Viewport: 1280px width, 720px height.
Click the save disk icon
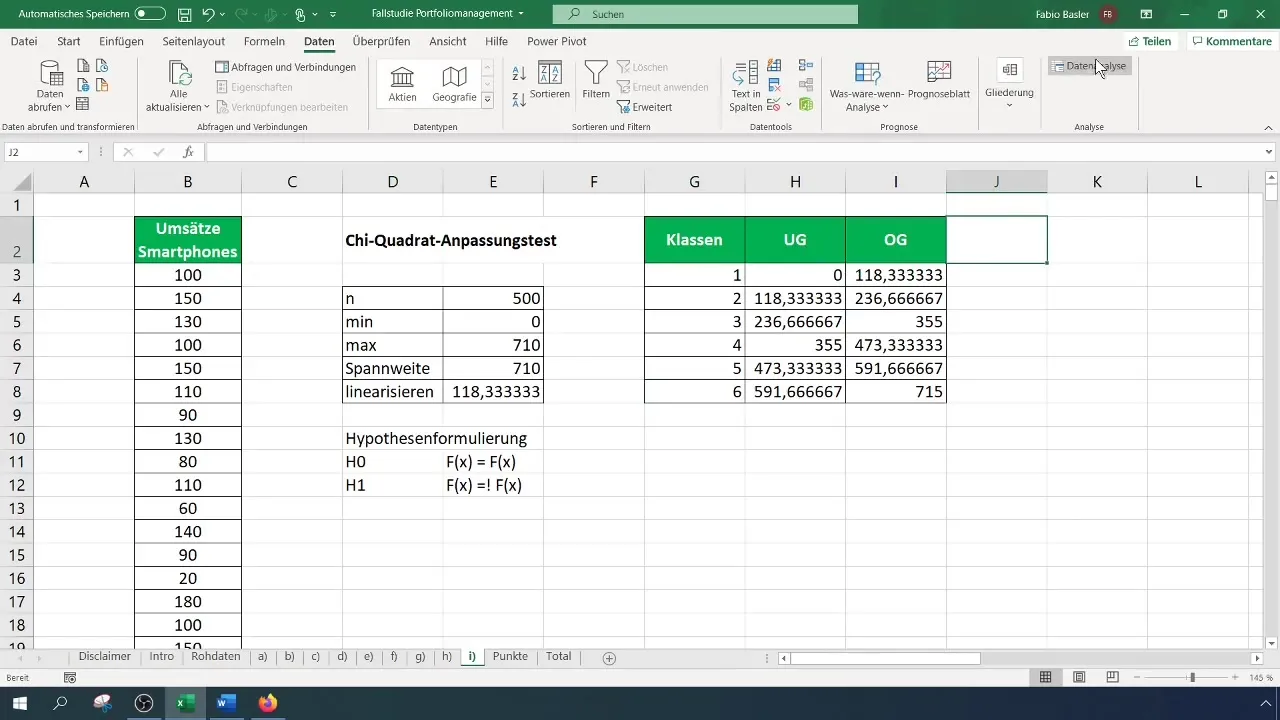coord(185,14)
